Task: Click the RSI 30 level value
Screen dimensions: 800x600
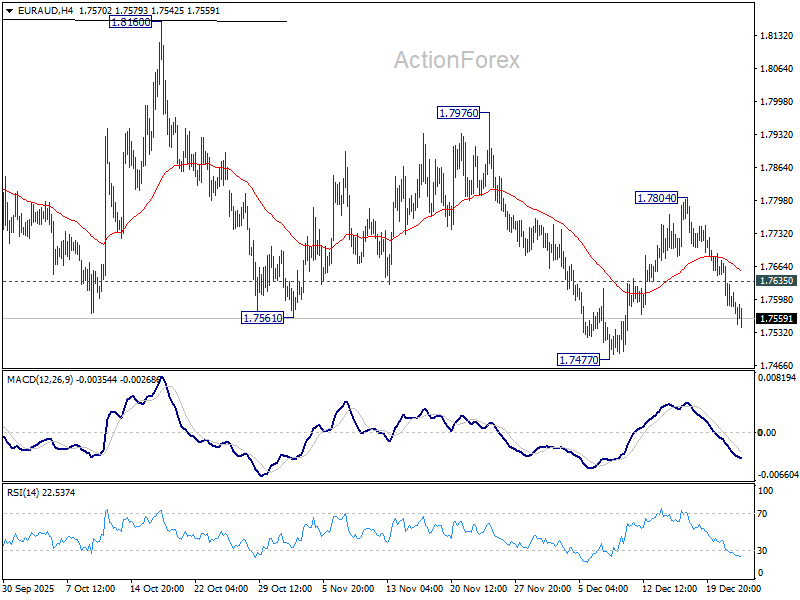Action: coord(763,549)
